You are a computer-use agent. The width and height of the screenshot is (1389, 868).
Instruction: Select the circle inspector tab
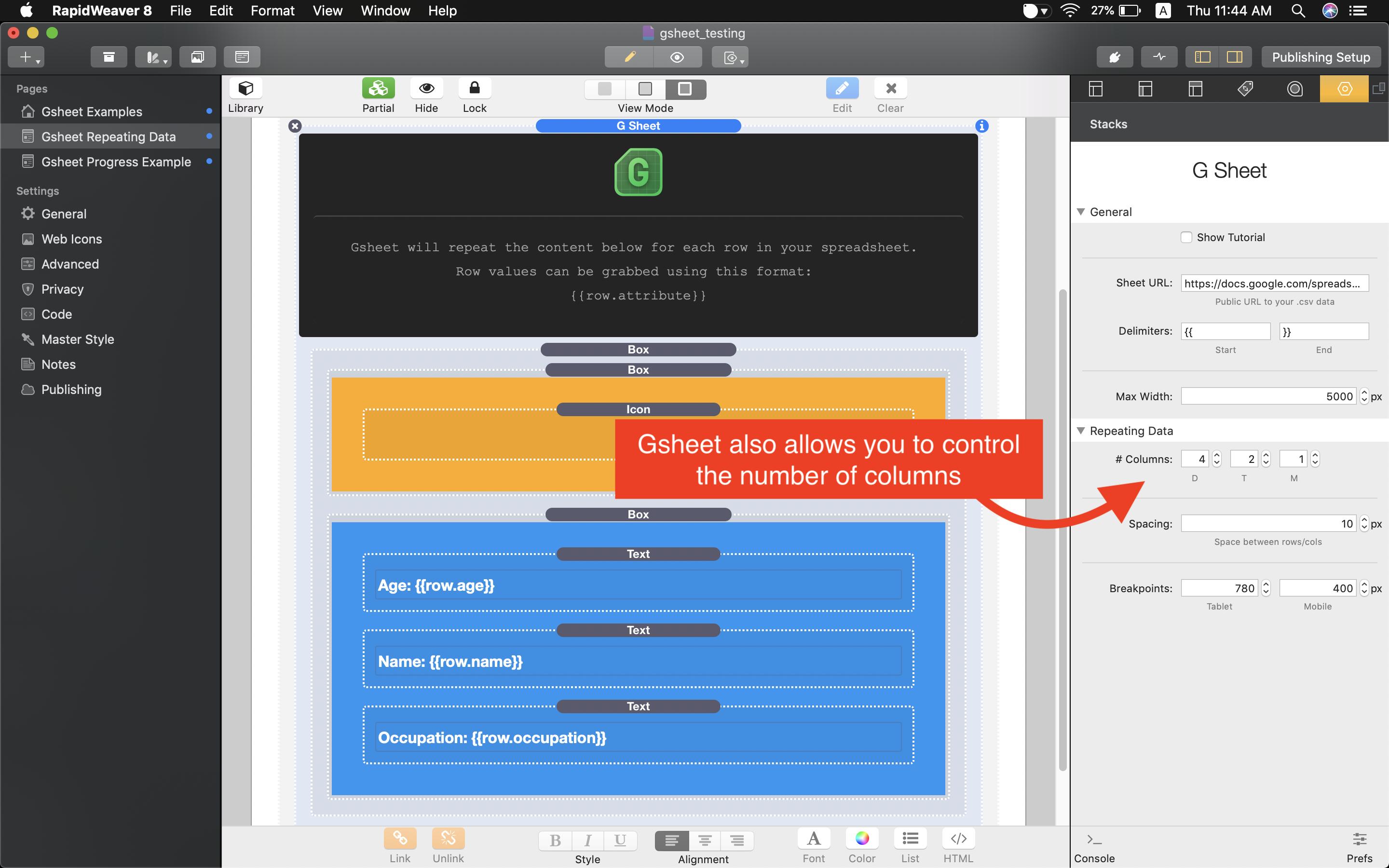[x=1295, y=88]
